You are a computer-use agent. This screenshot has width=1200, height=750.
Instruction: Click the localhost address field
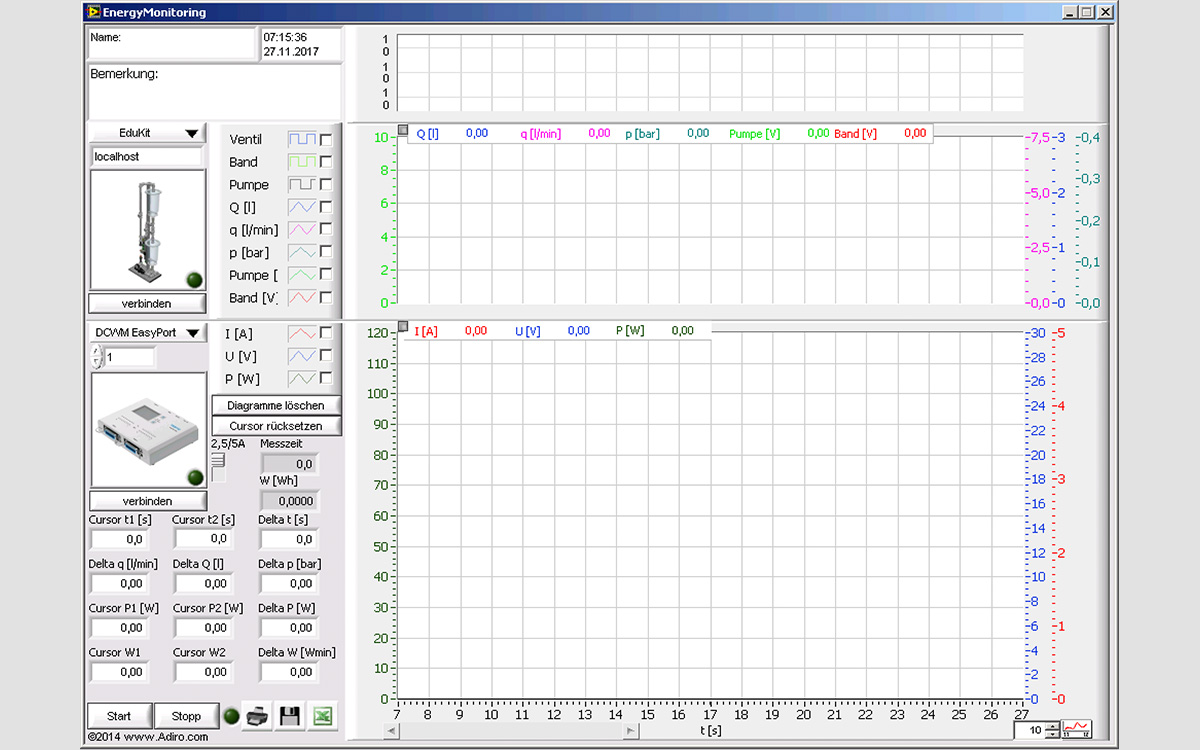click(x=146, y=157)
